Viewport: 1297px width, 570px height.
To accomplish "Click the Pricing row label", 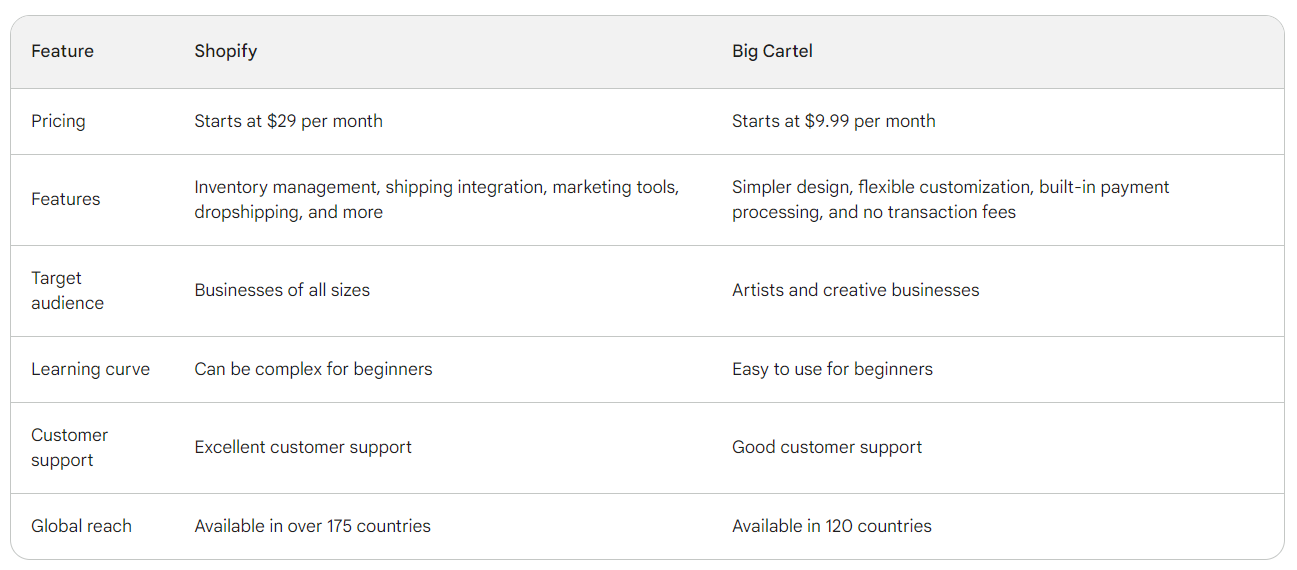I will click(x=58, y=121).
